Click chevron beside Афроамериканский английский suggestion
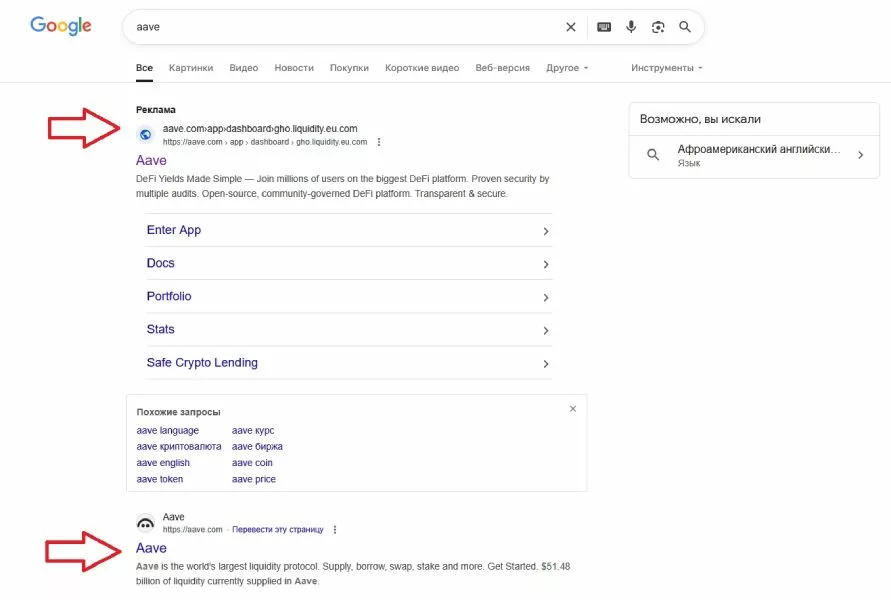 click(x=861, y=155)
